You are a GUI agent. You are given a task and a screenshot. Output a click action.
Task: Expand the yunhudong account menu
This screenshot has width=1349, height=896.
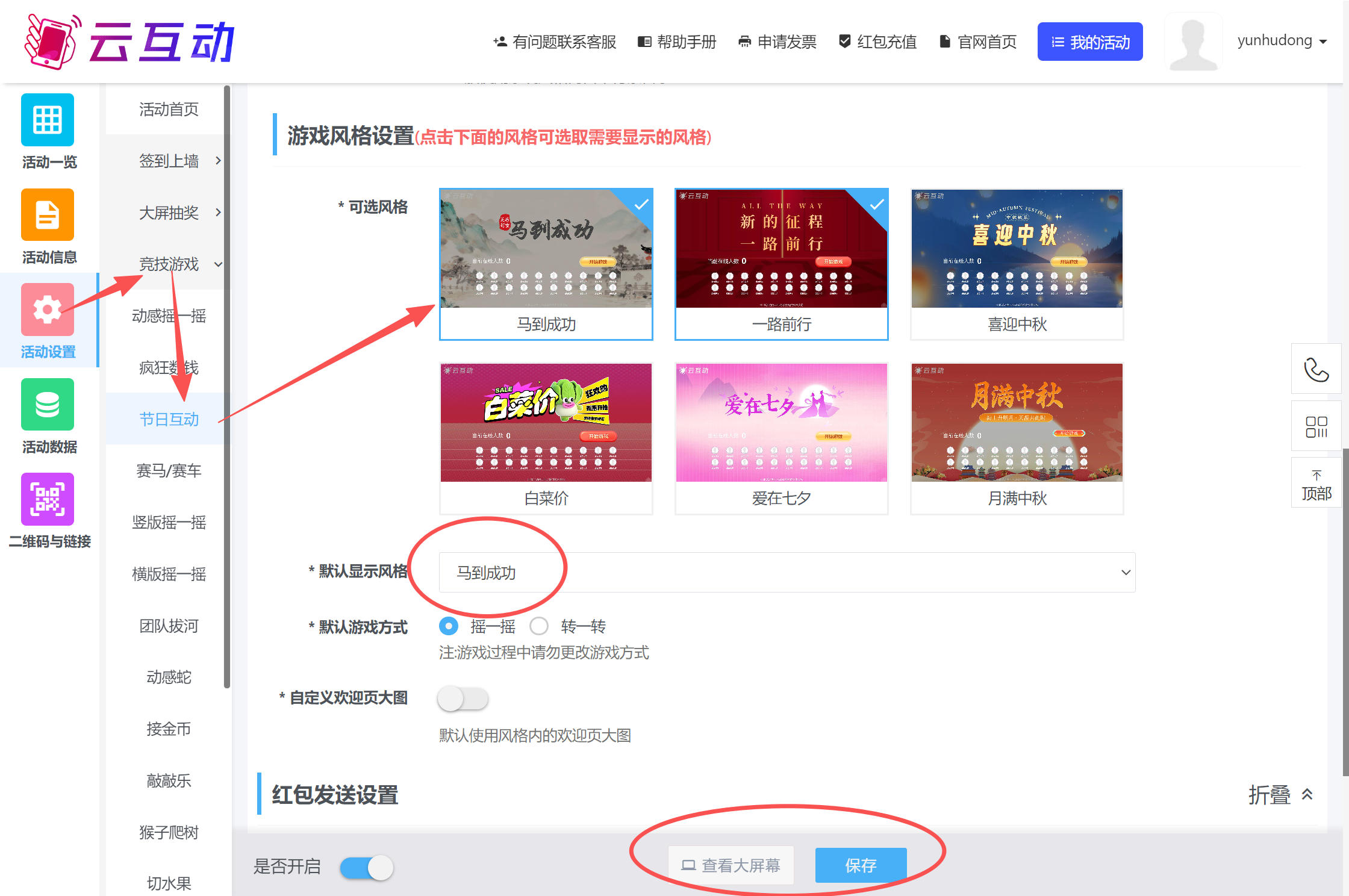click(1281, 41)
